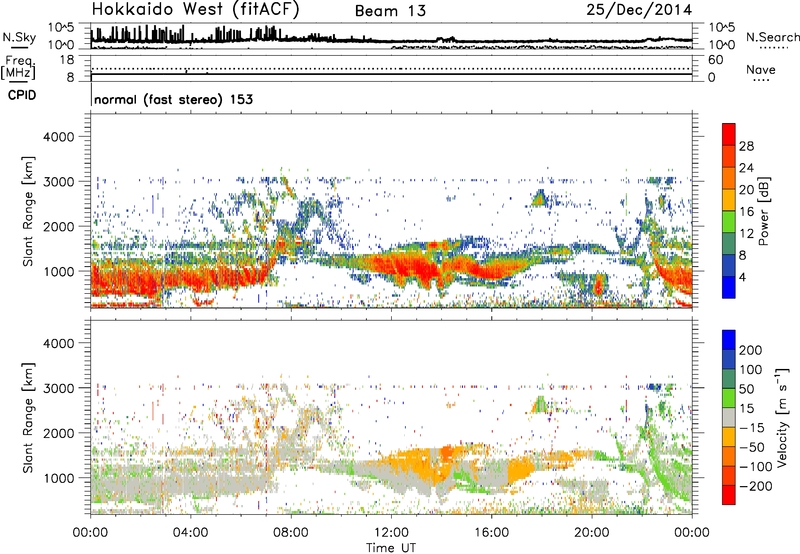Click the '60' tick on the Nave axis
This screenshot has width=800, height=554.
pyautogui.click(x=715, y=60)
